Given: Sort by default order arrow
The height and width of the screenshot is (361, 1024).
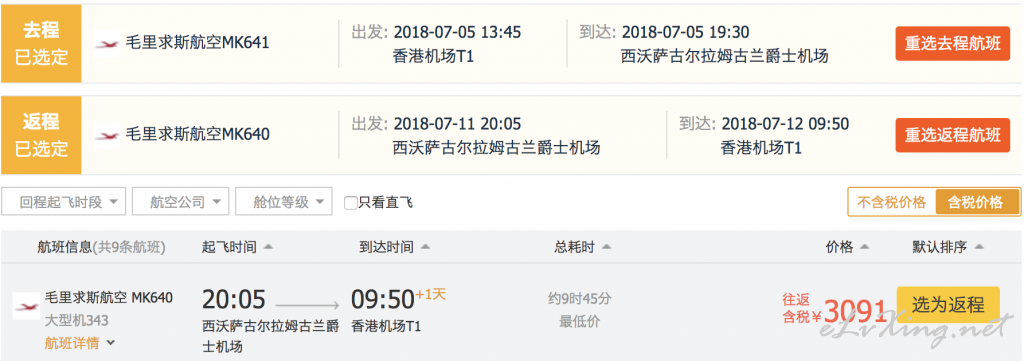Looking at the screenshot, I should [x=978, y=247].
